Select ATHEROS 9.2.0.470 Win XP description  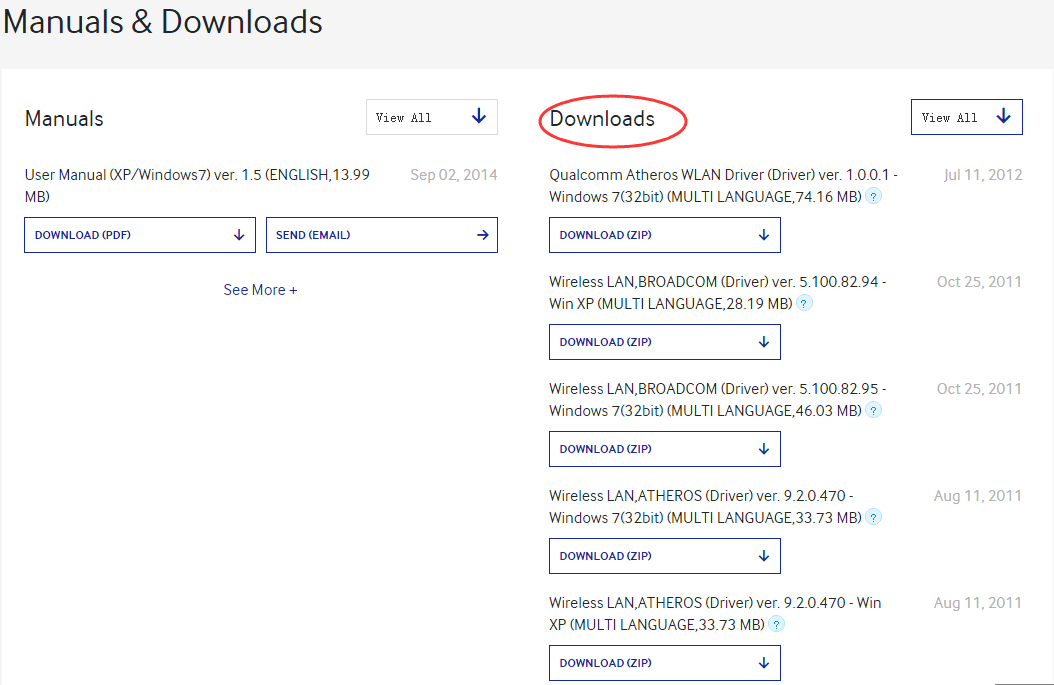click(x=715, y=614)
